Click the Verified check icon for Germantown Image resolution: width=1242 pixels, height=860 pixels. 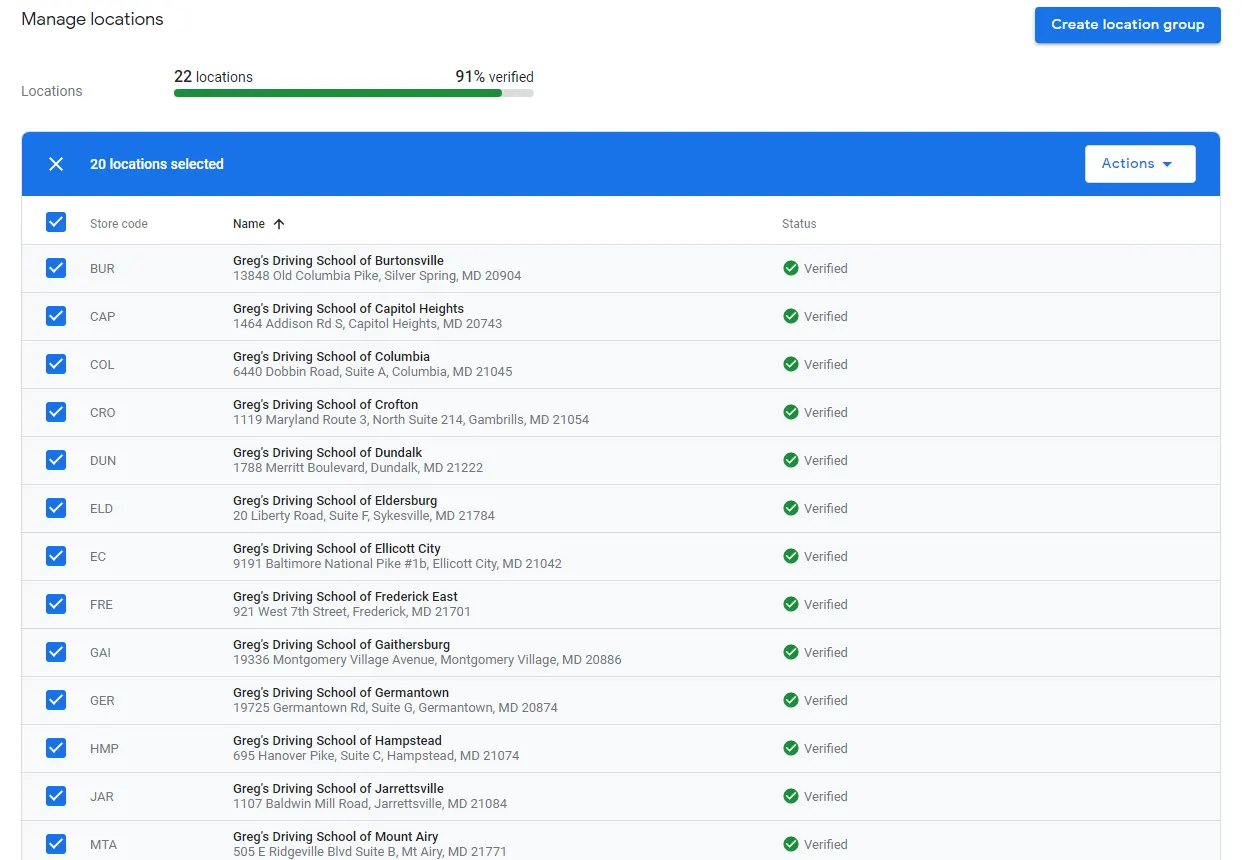(x=790, y=700)
